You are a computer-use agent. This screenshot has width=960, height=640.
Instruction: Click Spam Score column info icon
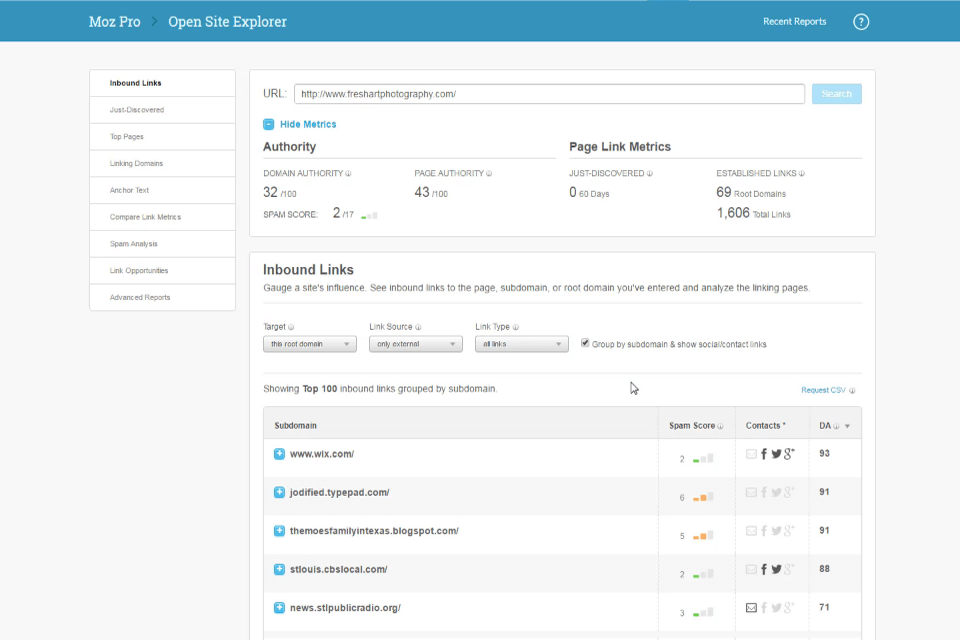point(720,426)
